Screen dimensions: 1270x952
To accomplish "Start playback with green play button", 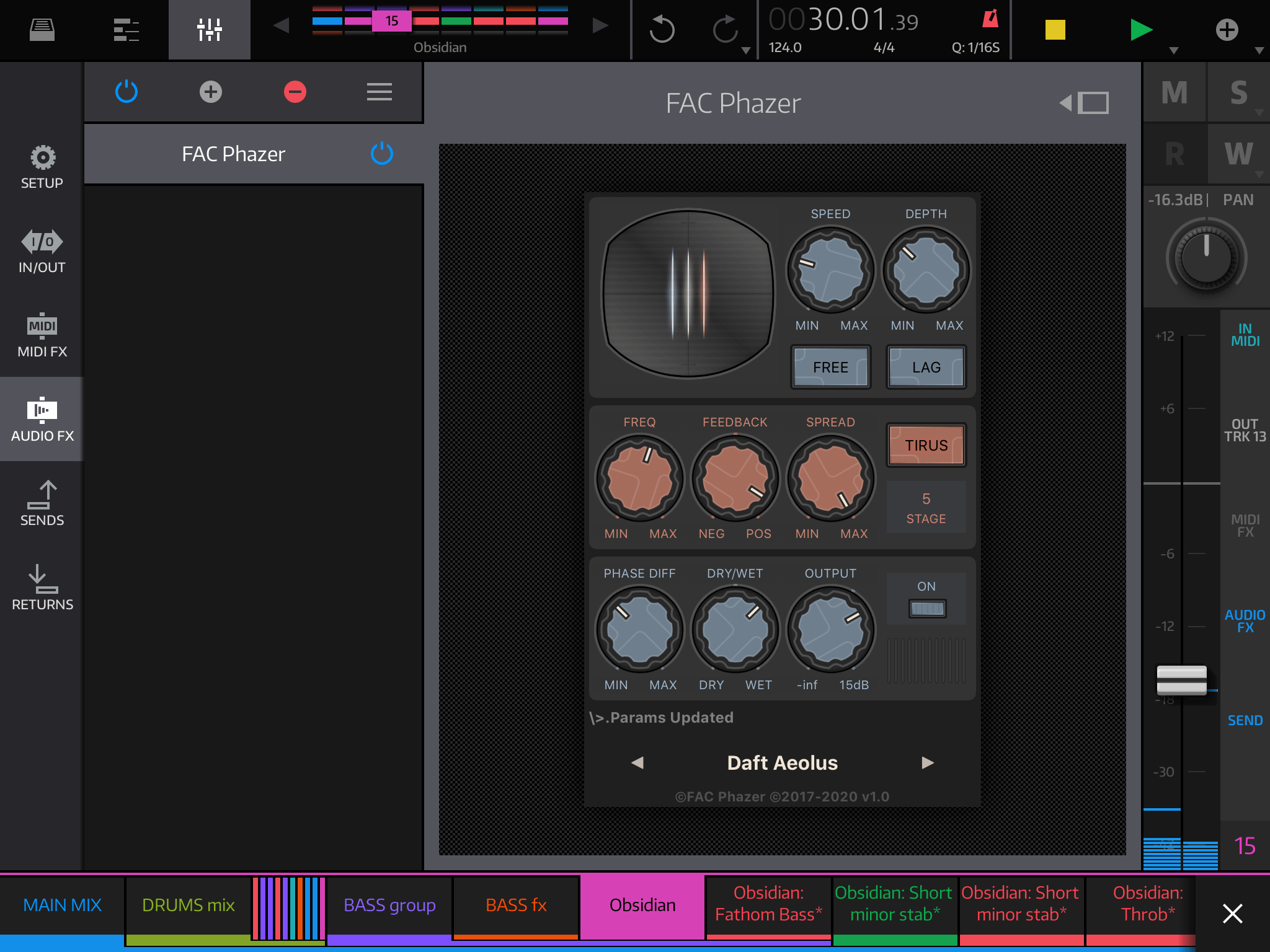I will (1140, 29).
